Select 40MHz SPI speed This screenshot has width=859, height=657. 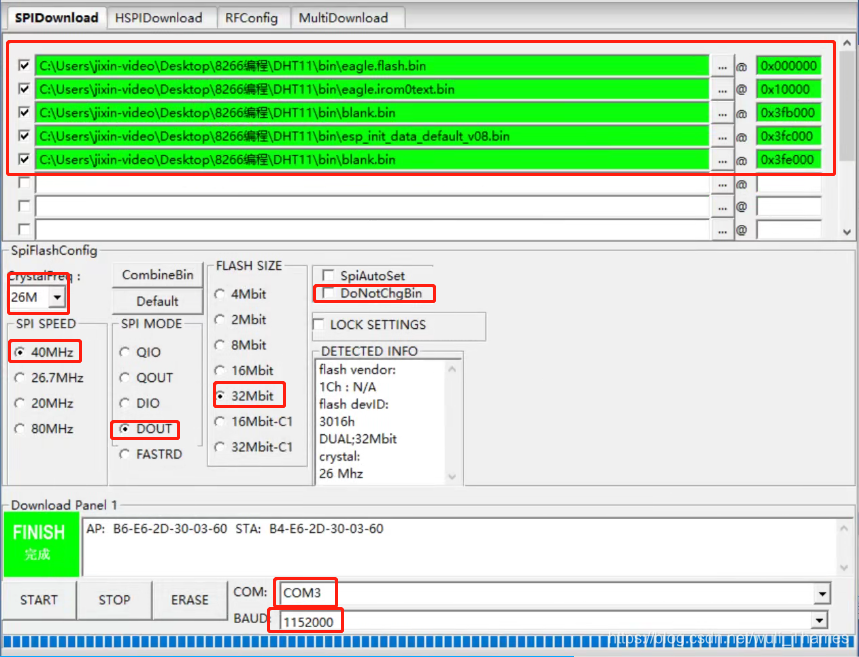click(45, 352)
